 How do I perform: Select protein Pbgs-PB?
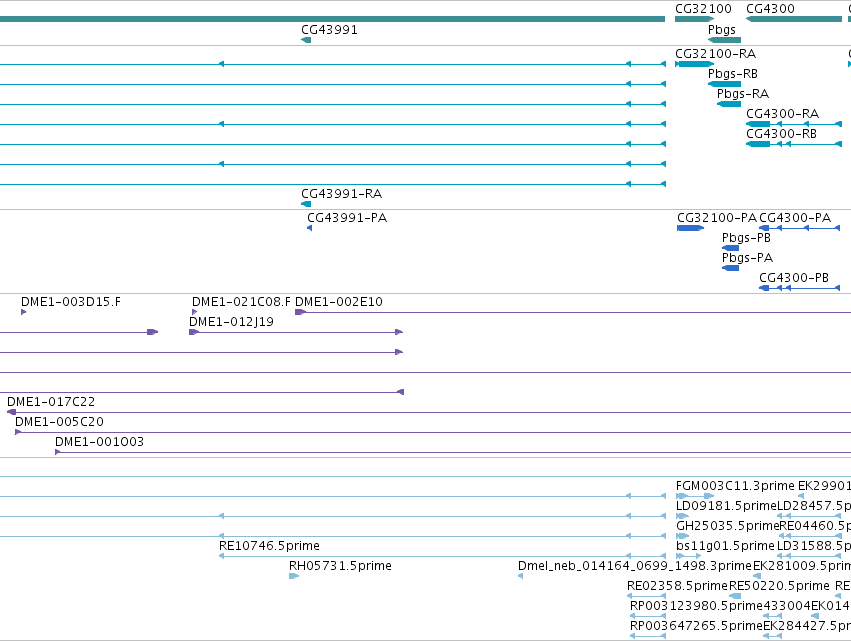[x=731, y=248]
